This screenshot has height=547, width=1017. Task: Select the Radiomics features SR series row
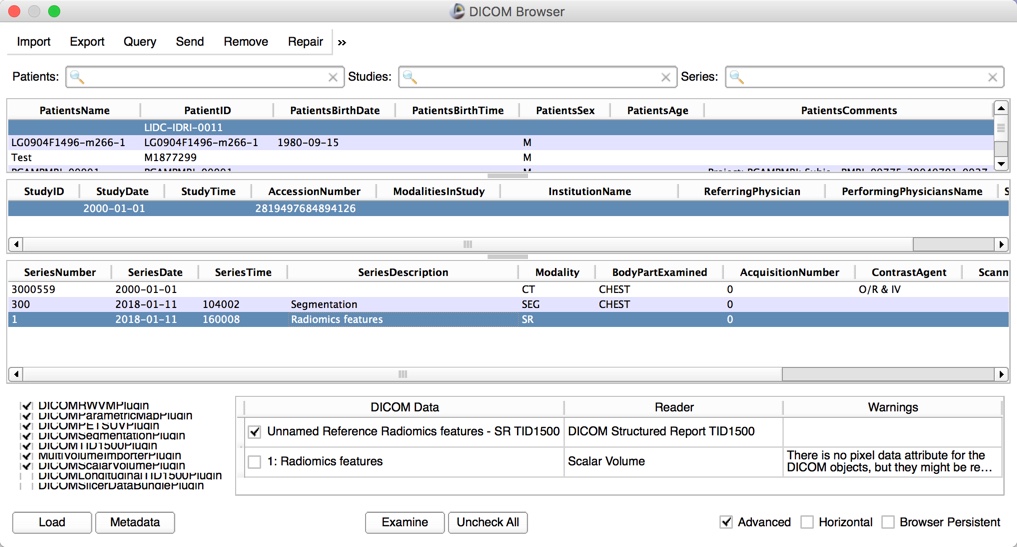(x=508, y=319)
